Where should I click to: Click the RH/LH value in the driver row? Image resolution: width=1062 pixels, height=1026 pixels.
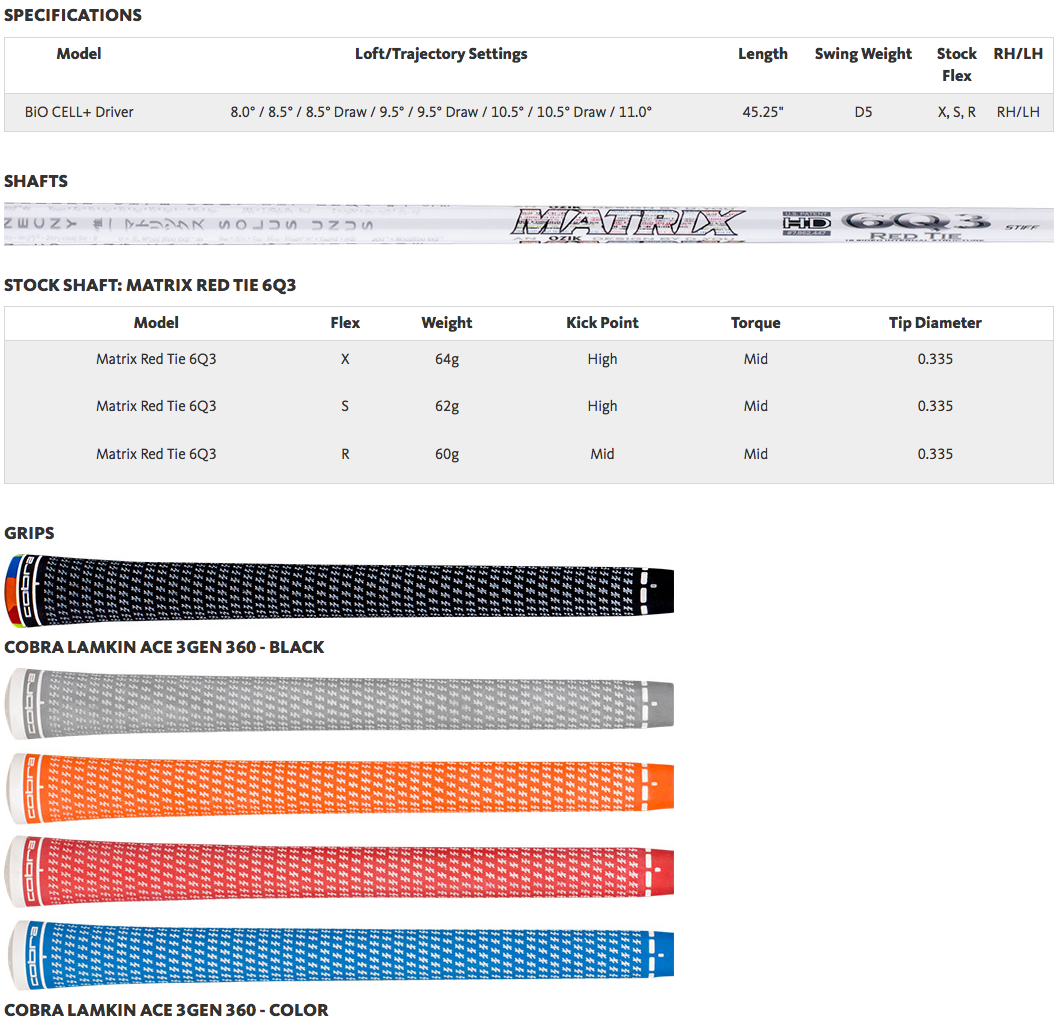click(1018, 112)
